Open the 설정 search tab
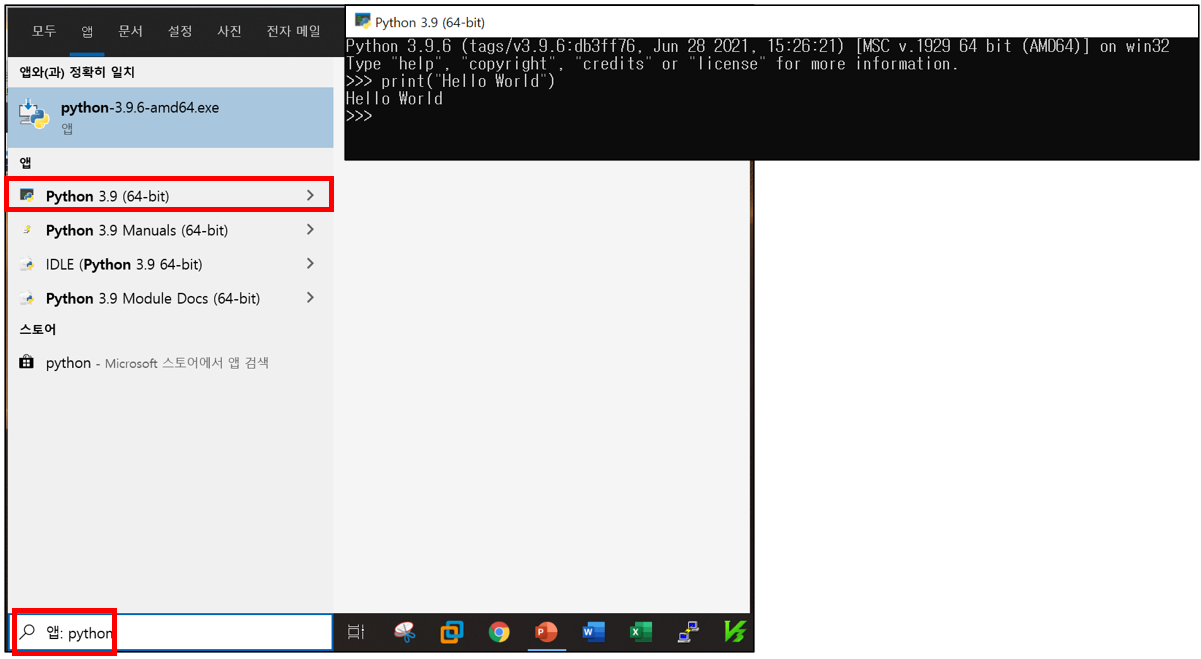The image size is (1201, 659). point(180,31)
